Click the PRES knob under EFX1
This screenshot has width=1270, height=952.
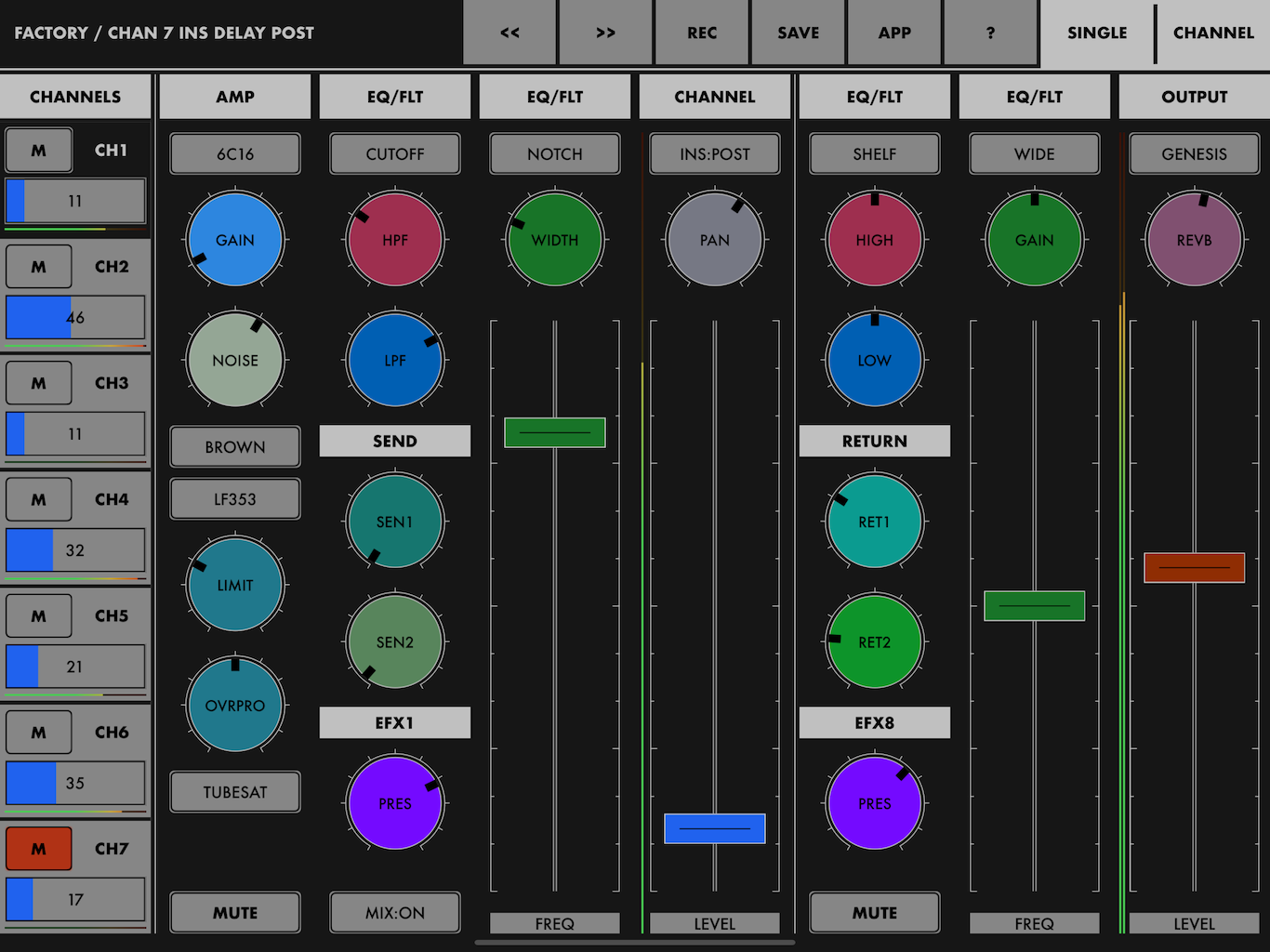click(x=395, y=803)
